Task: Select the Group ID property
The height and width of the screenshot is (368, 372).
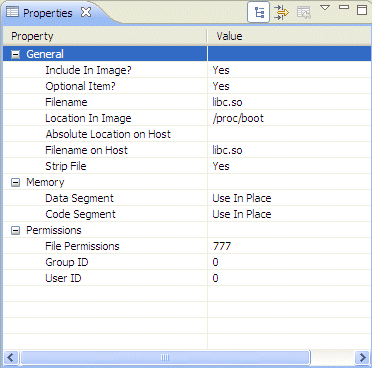Action: [67, 262]
